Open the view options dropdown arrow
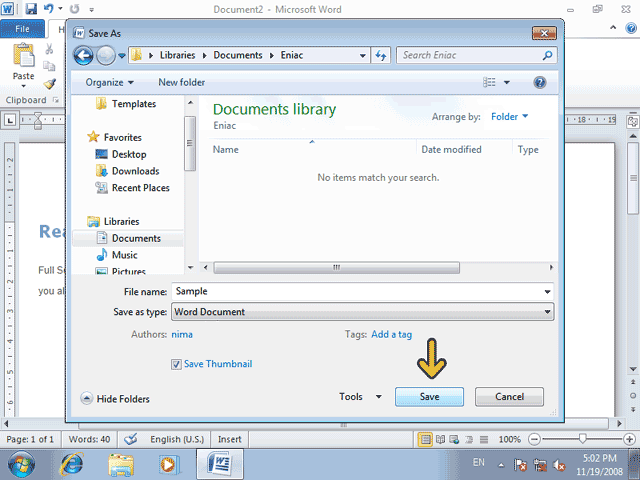The height and width of the screenshot is (480, 640). [x=507, y=82]
